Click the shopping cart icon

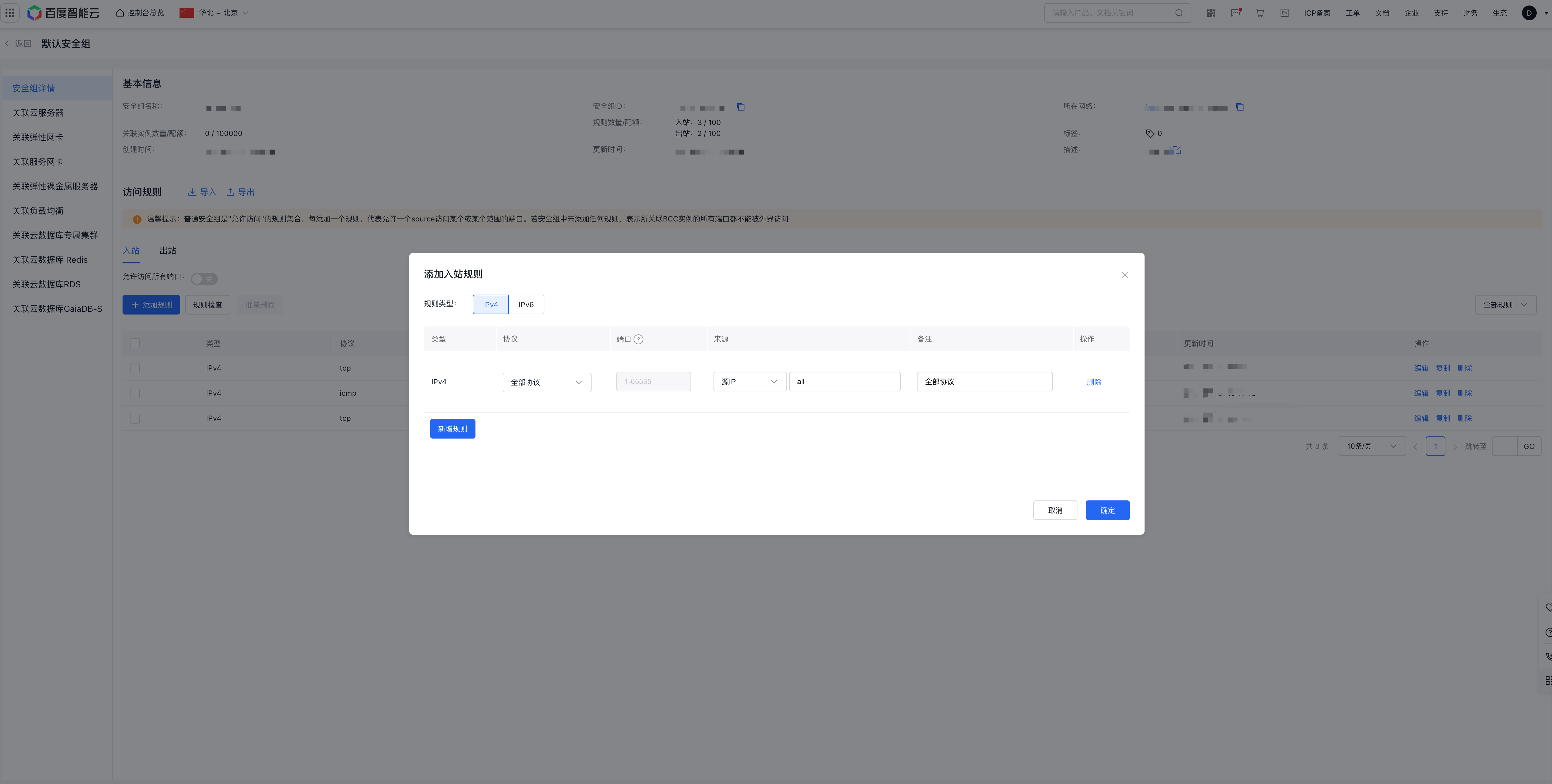(x=1260, y=13)
